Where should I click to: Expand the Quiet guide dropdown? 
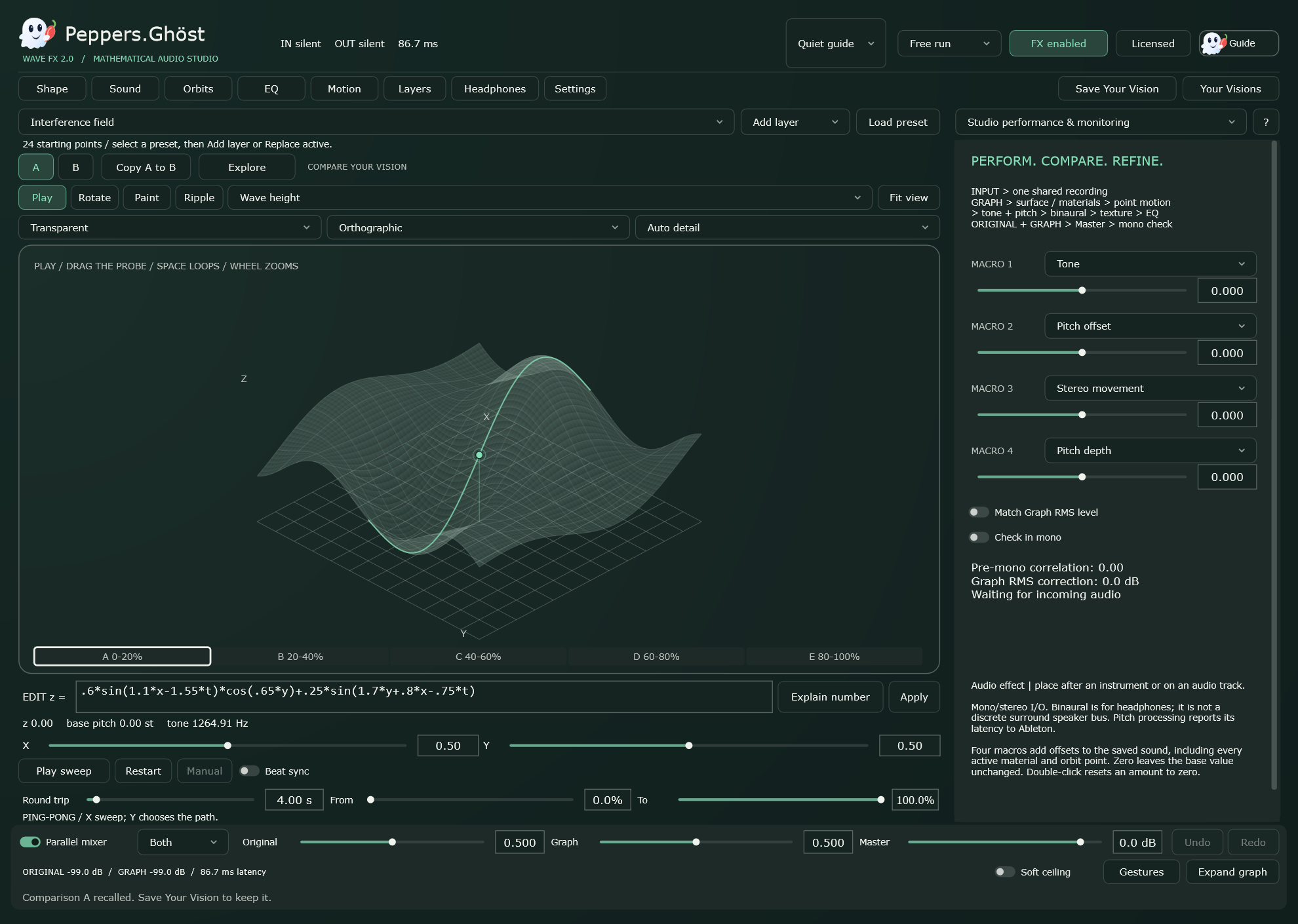(835, 43)
